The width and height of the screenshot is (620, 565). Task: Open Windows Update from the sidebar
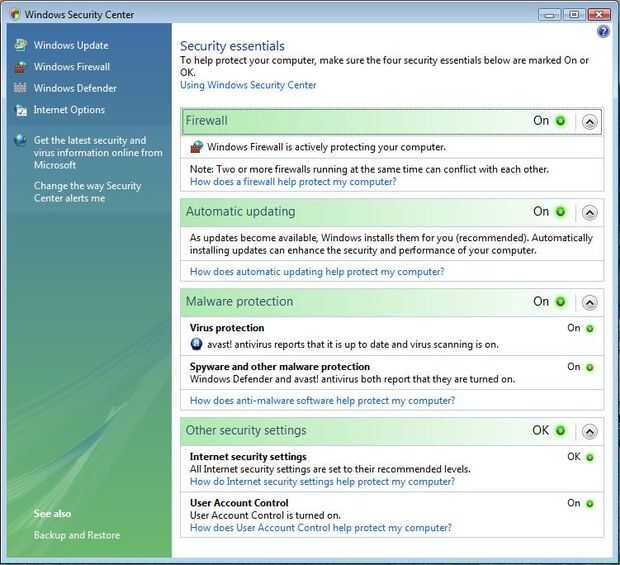pyautogui.click(x=71, y=45)
